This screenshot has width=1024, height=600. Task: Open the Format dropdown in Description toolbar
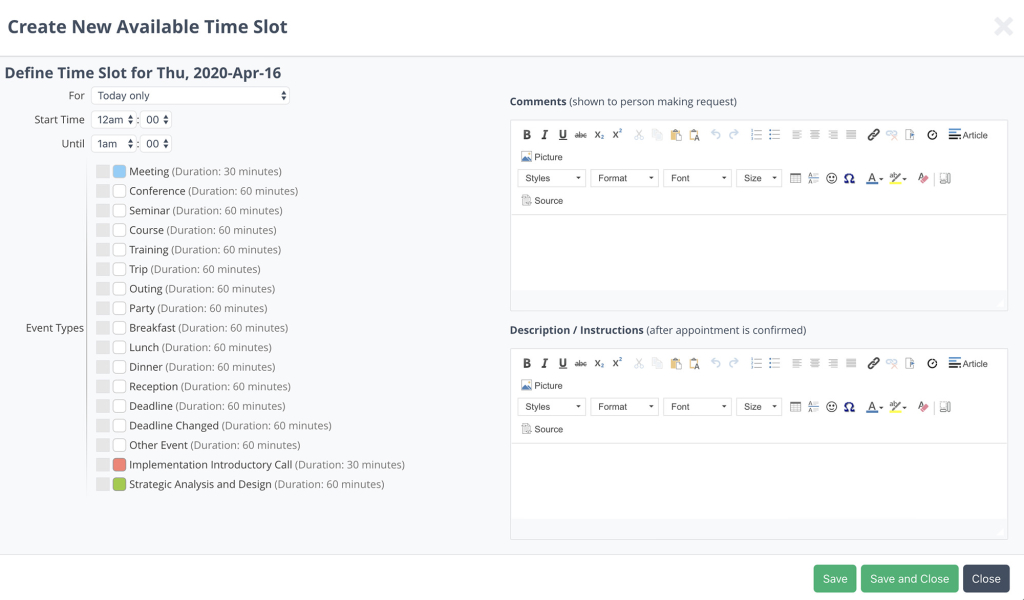(624, 406)
